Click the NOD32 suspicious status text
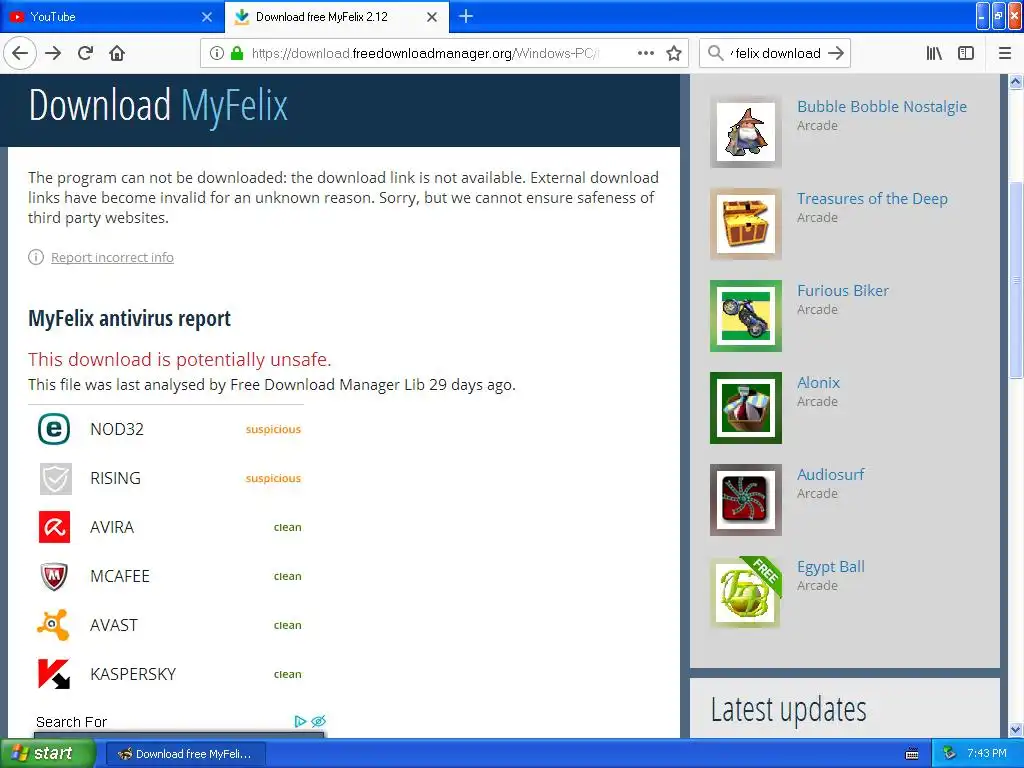1024x768 pixels. [273, 429]
